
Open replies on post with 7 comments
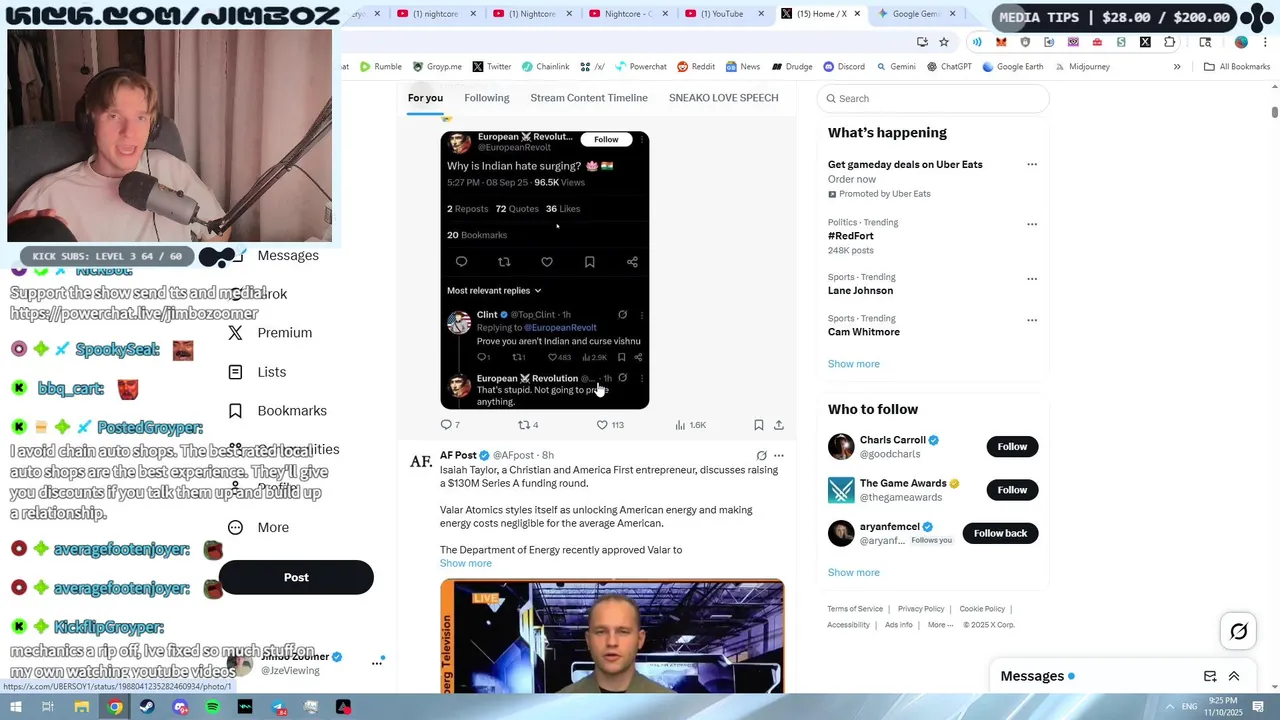click(450, 425)
